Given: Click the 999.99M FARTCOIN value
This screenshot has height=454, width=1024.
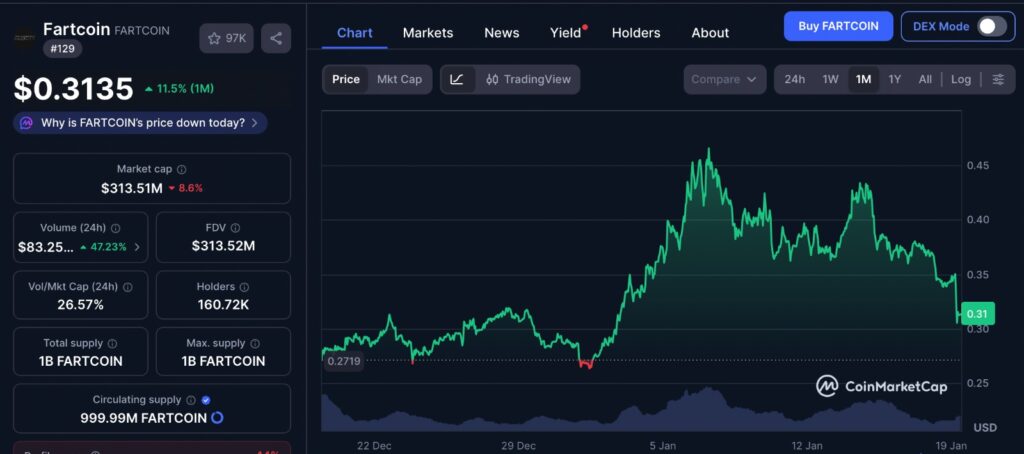Looking at the screenshot, I should [144, 418].
